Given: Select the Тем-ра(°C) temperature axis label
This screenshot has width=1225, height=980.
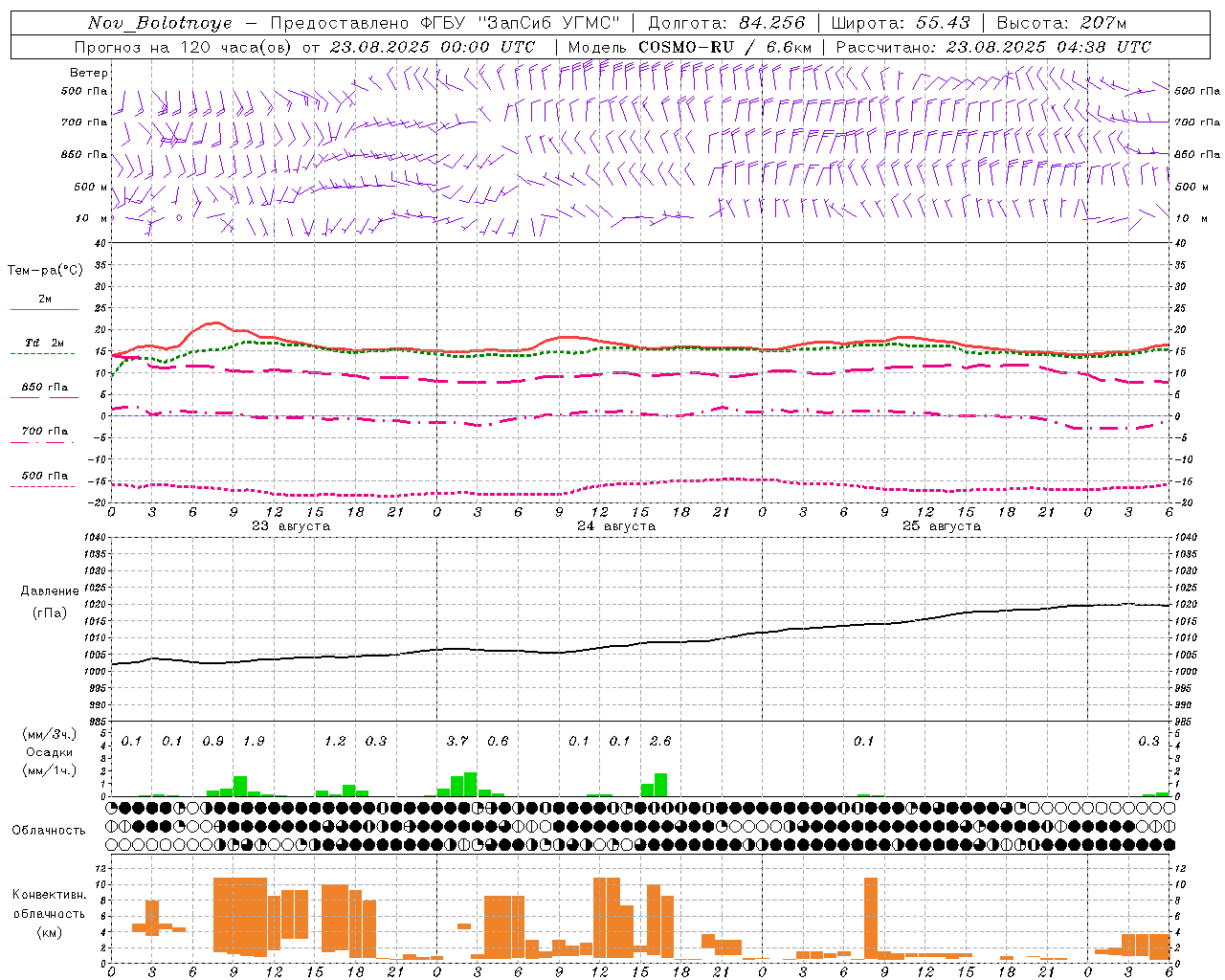Looking at the screenshot, I should tap(45, 271).
